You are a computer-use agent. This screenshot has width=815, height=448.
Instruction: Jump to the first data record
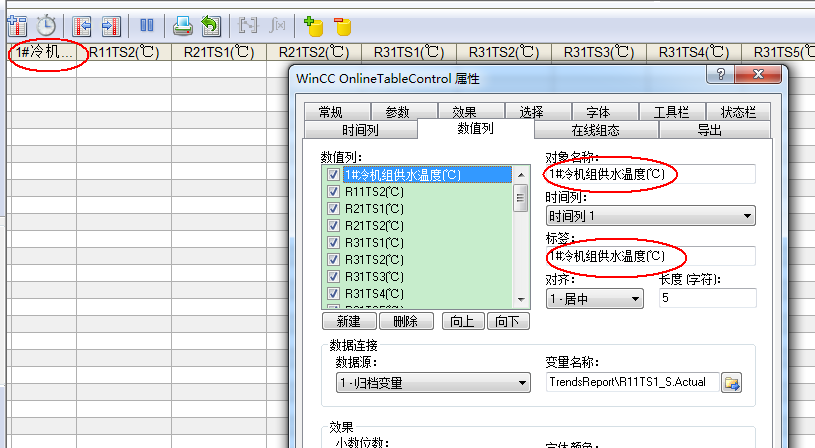coord(84,25)
